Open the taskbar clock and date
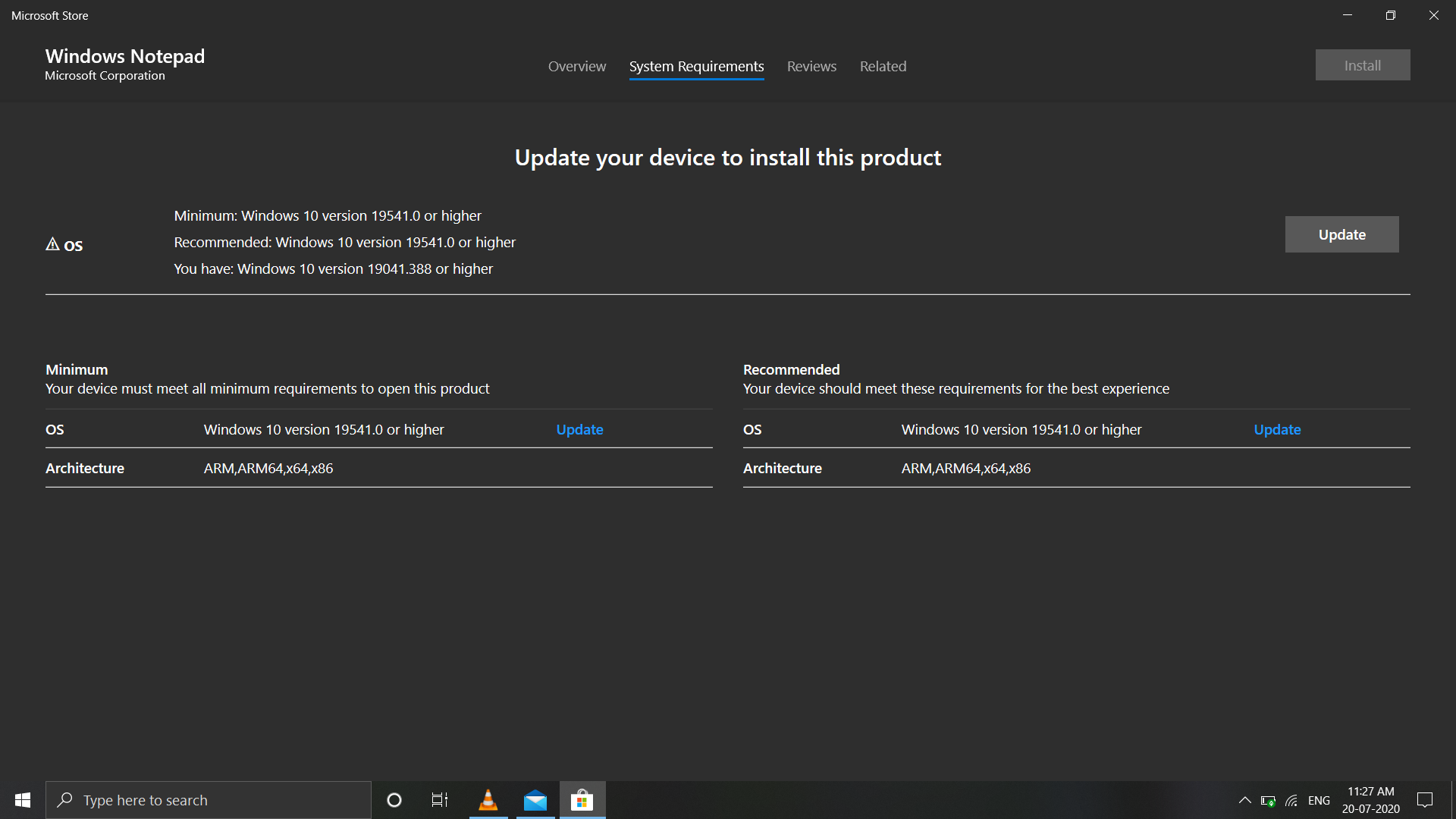1456x819 pixels. pyautogui.click(x=1370, y=800)
